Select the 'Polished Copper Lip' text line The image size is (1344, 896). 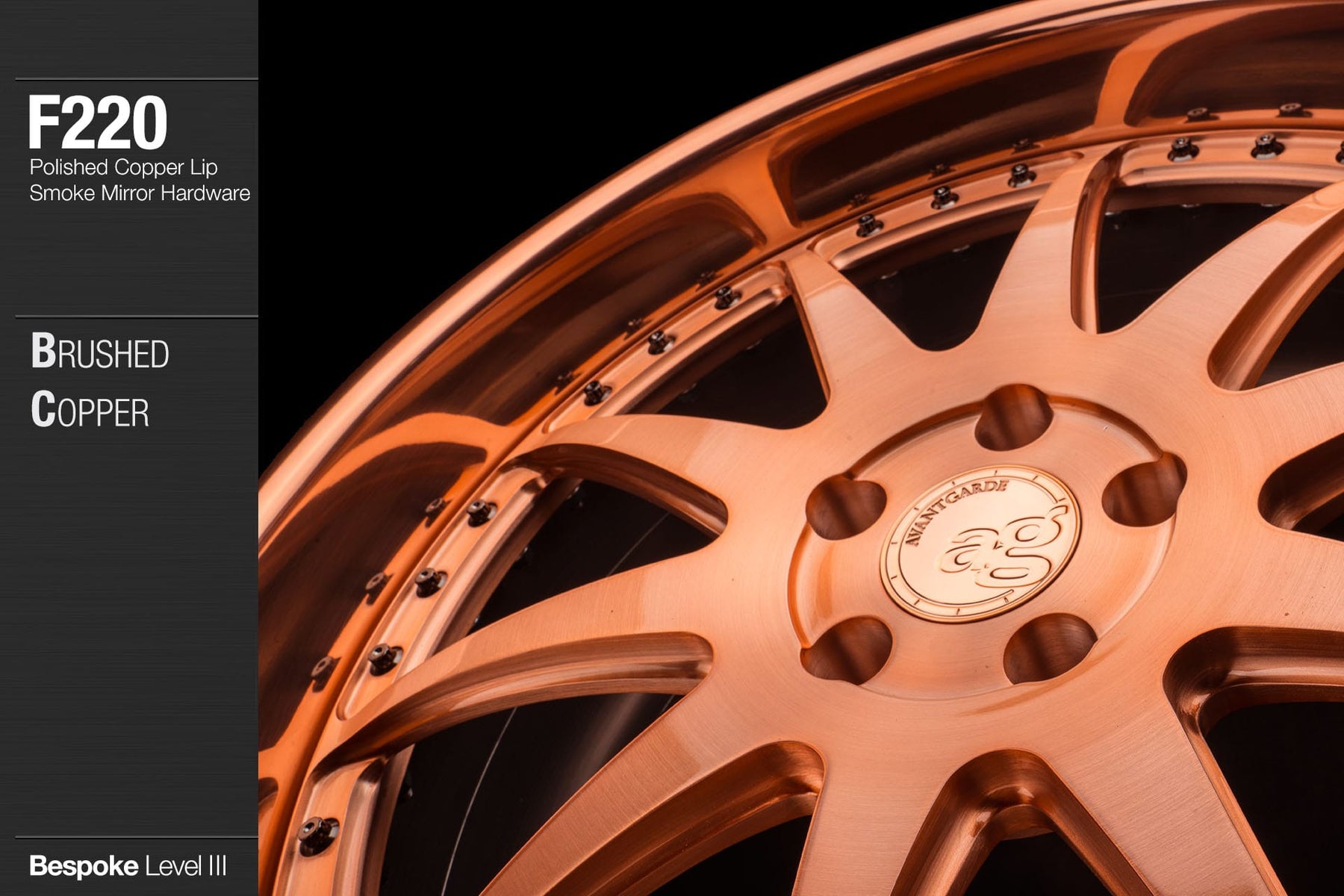coord(123,167)
